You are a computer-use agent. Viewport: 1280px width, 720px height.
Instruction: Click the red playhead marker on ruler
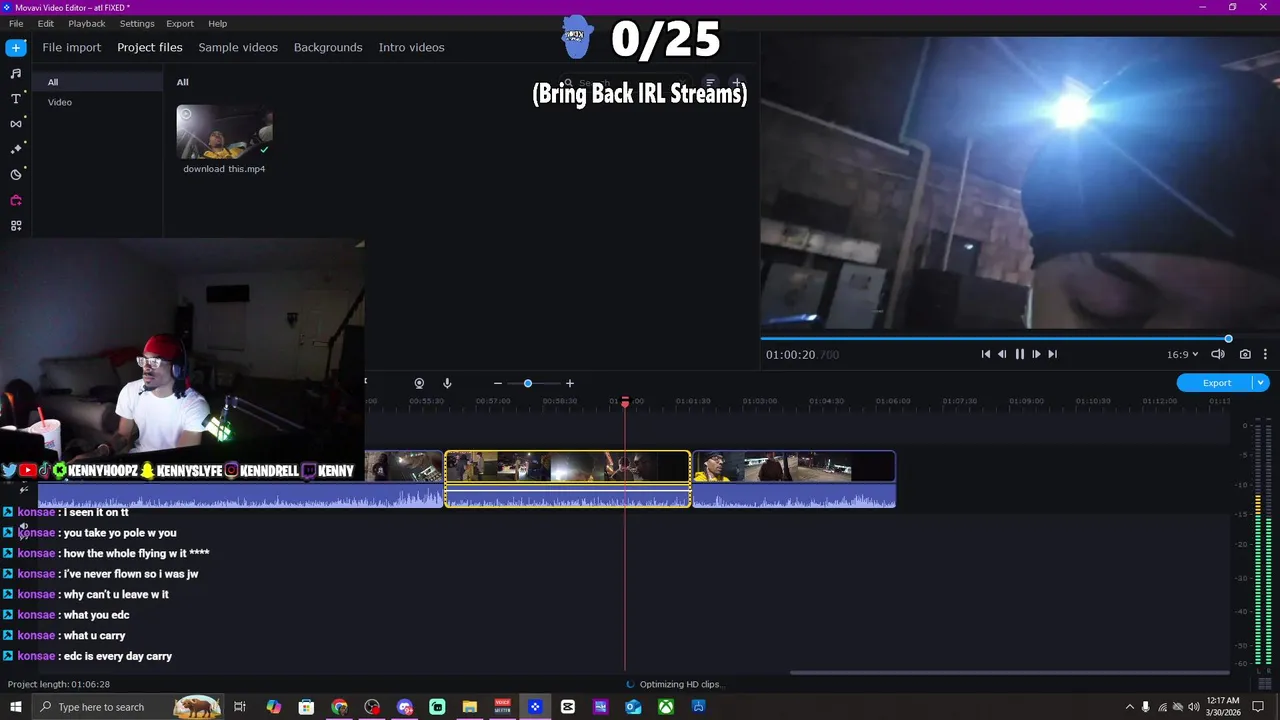tap(625, 402)
